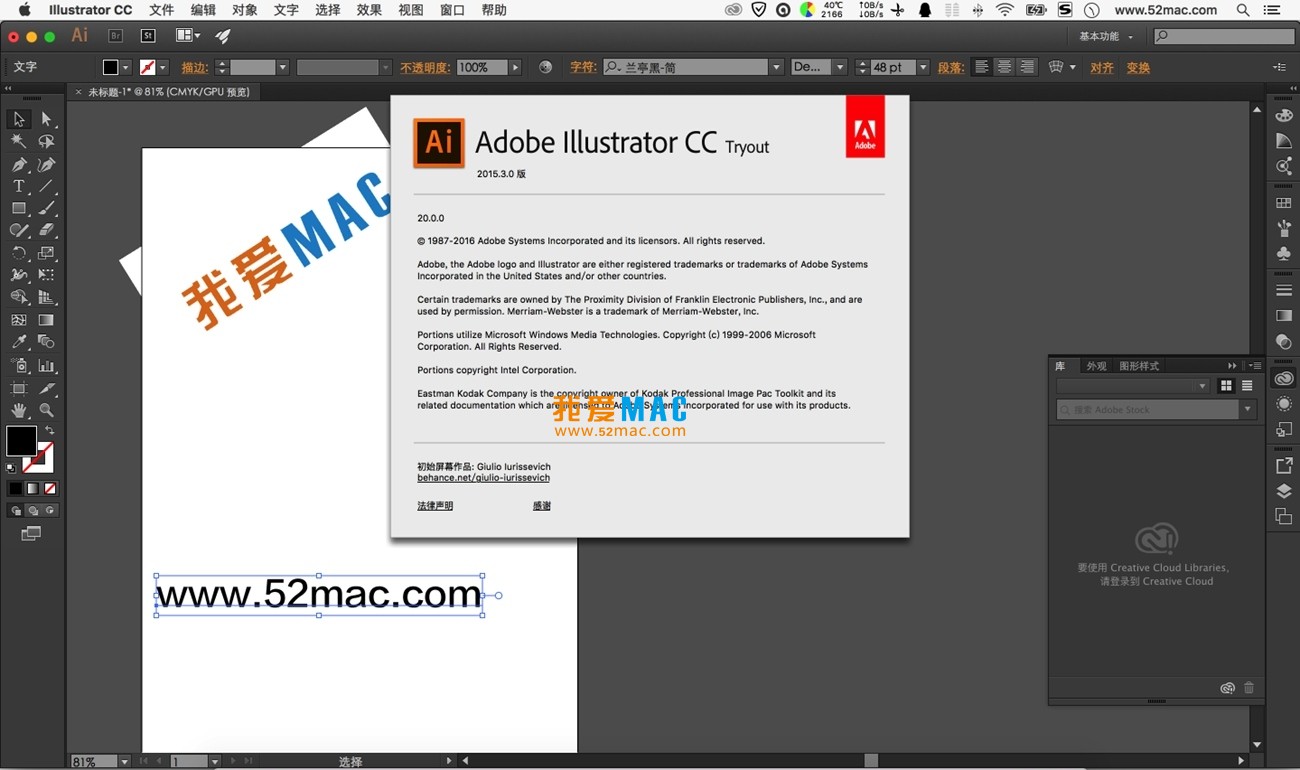Open the font style De... dropdown
The image size is (1300, 770).
click(x=839, y=67)
